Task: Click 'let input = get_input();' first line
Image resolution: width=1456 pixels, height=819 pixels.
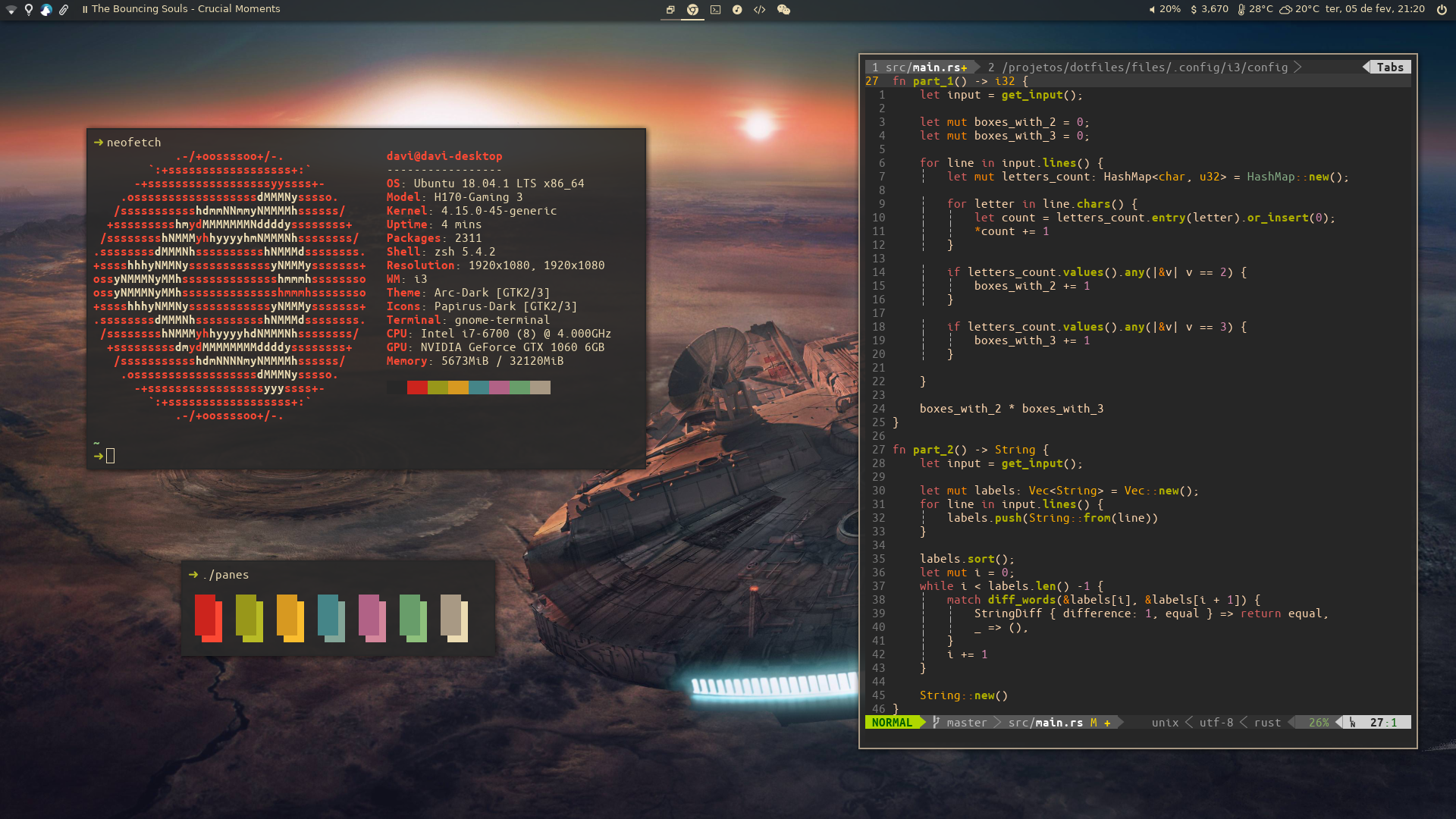Action: click(x=1001, y=95)
